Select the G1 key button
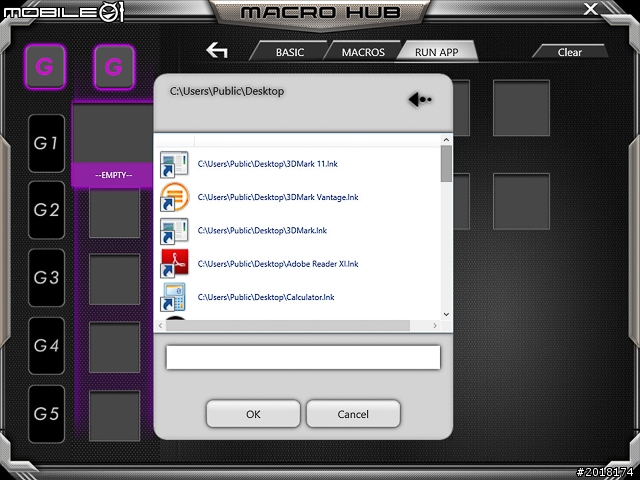Viewport: 640px width, 480px height. 47,143
